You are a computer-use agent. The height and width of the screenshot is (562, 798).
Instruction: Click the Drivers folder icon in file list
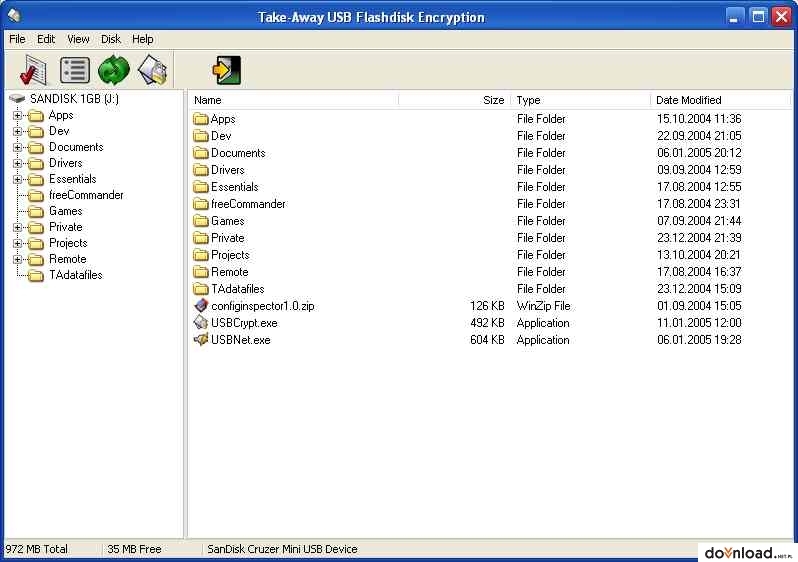tap(201, 170)
